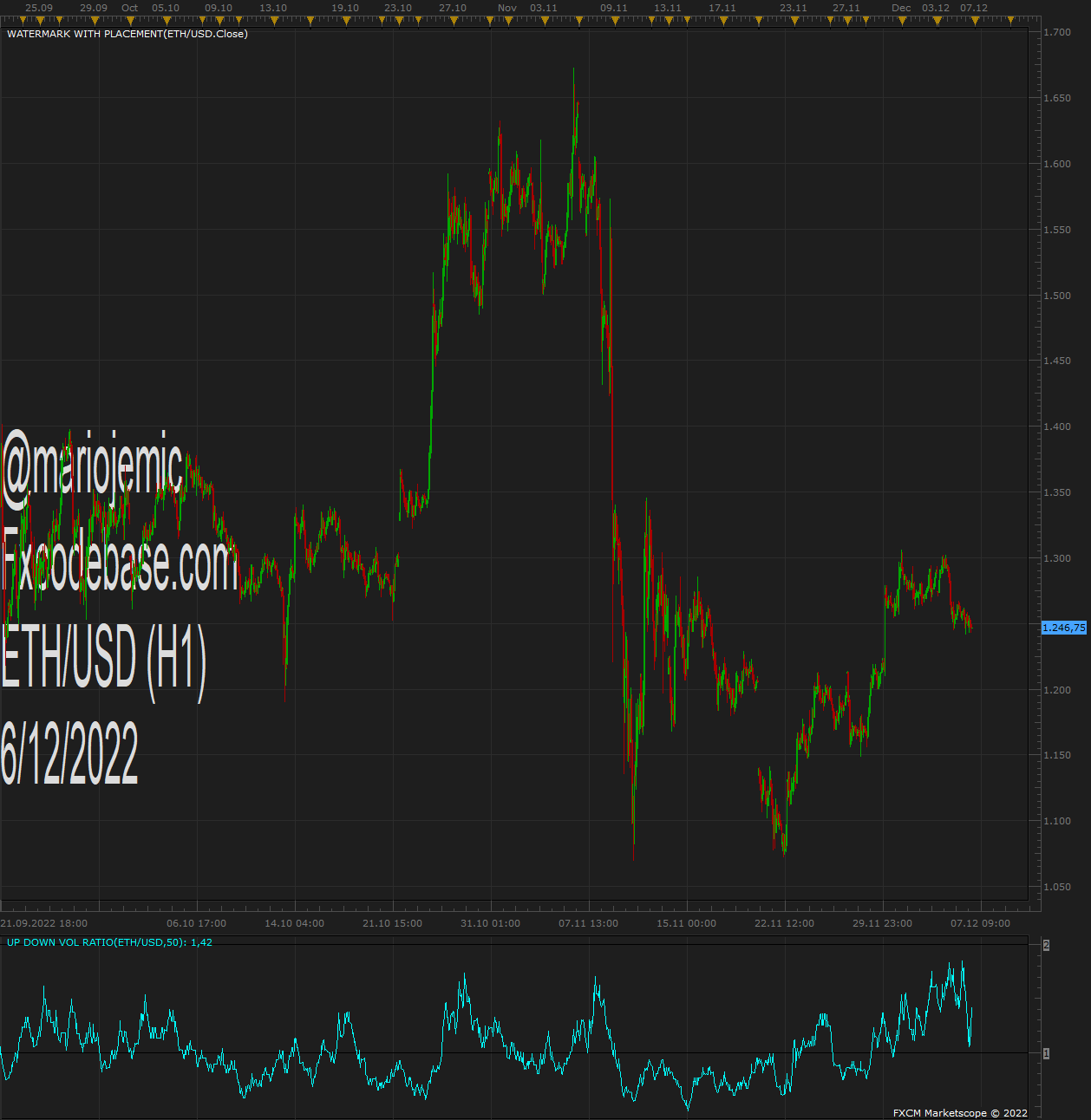
Task: Click the 17.11 date on the top ruler
Action: pyautogui.click(x=722, y=8)
